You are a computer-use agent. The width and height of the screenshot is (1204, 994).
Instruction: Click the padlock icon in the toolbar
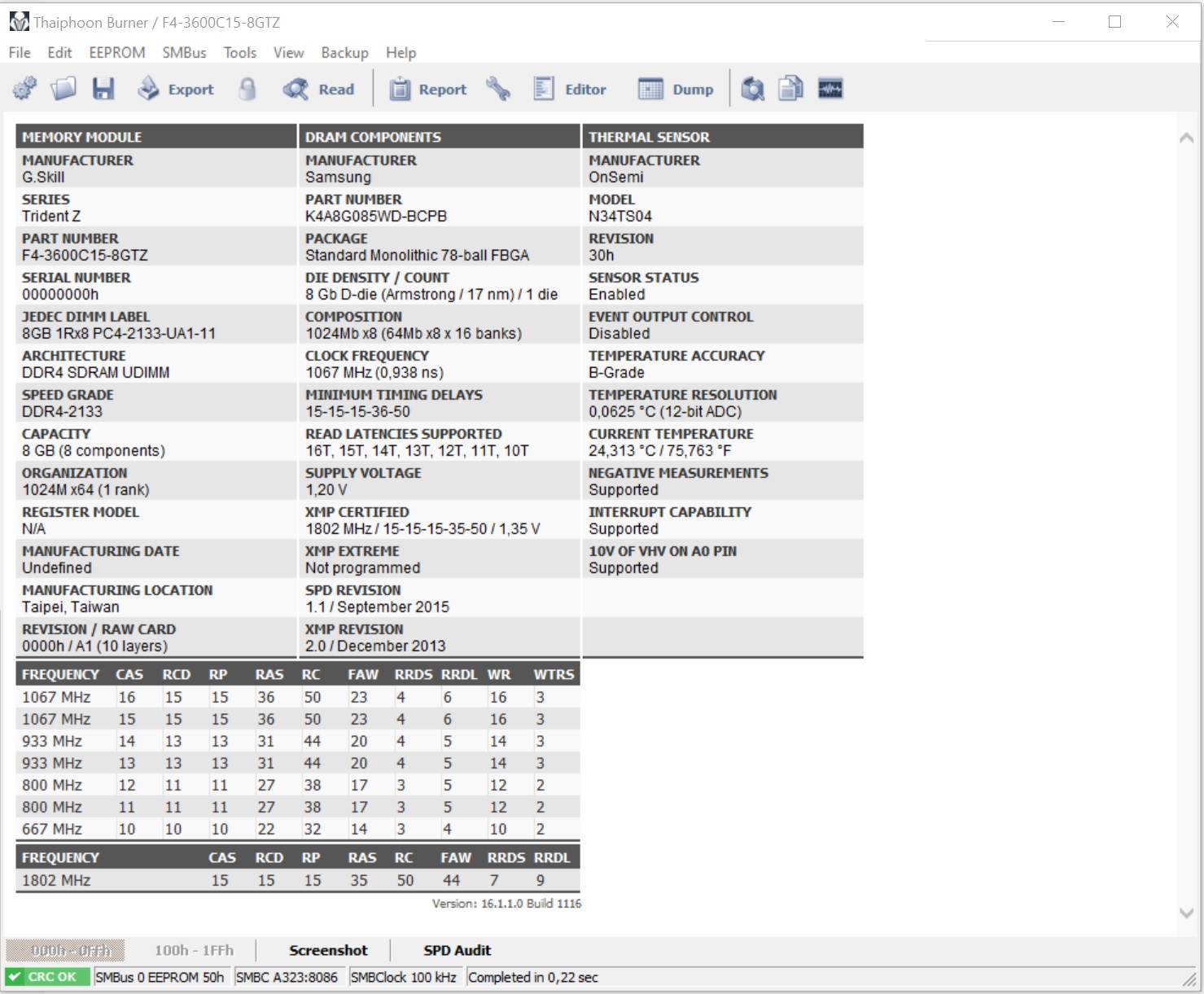tap(247, 89)
